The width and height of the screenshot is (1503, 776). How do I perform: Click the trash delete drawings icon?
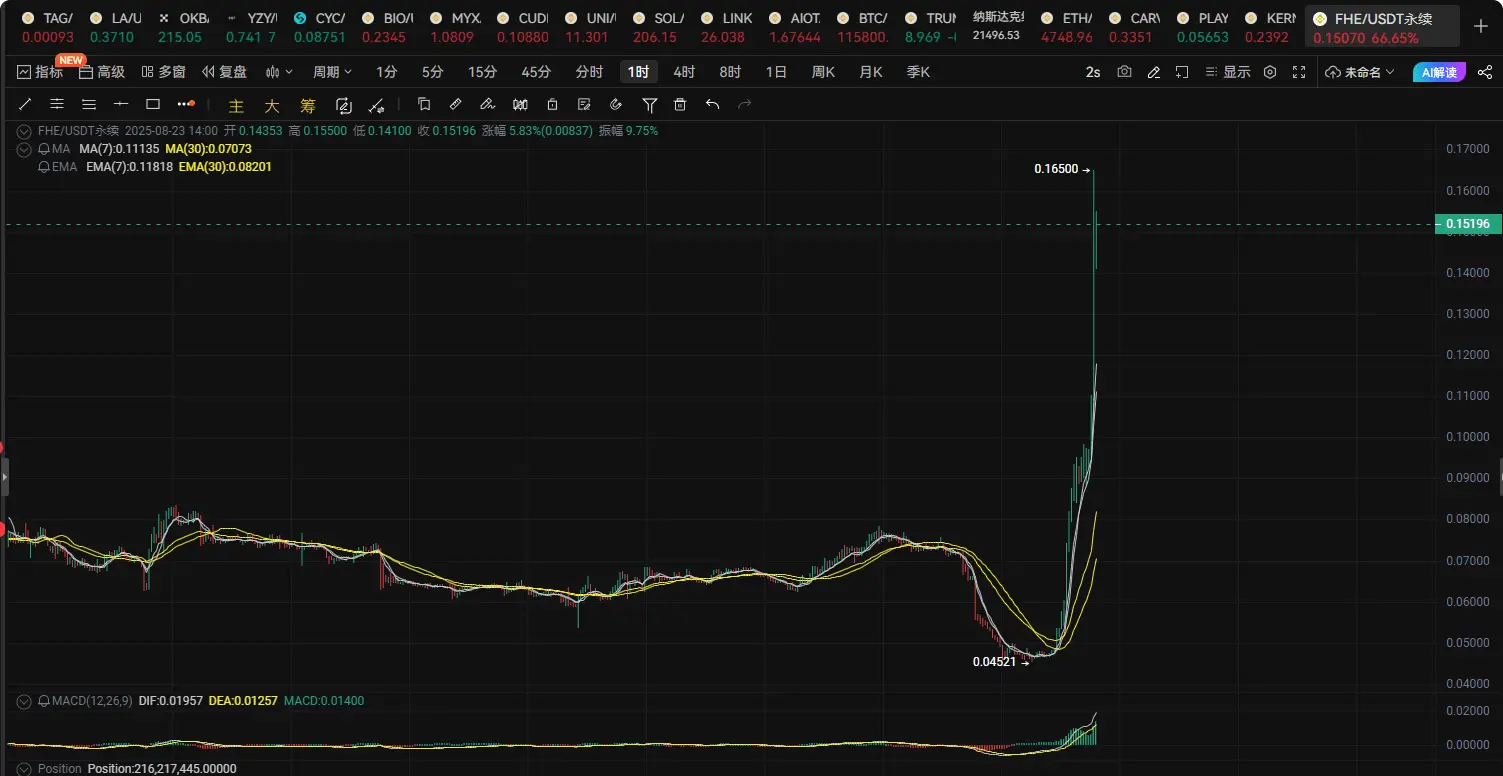(680, 104)
